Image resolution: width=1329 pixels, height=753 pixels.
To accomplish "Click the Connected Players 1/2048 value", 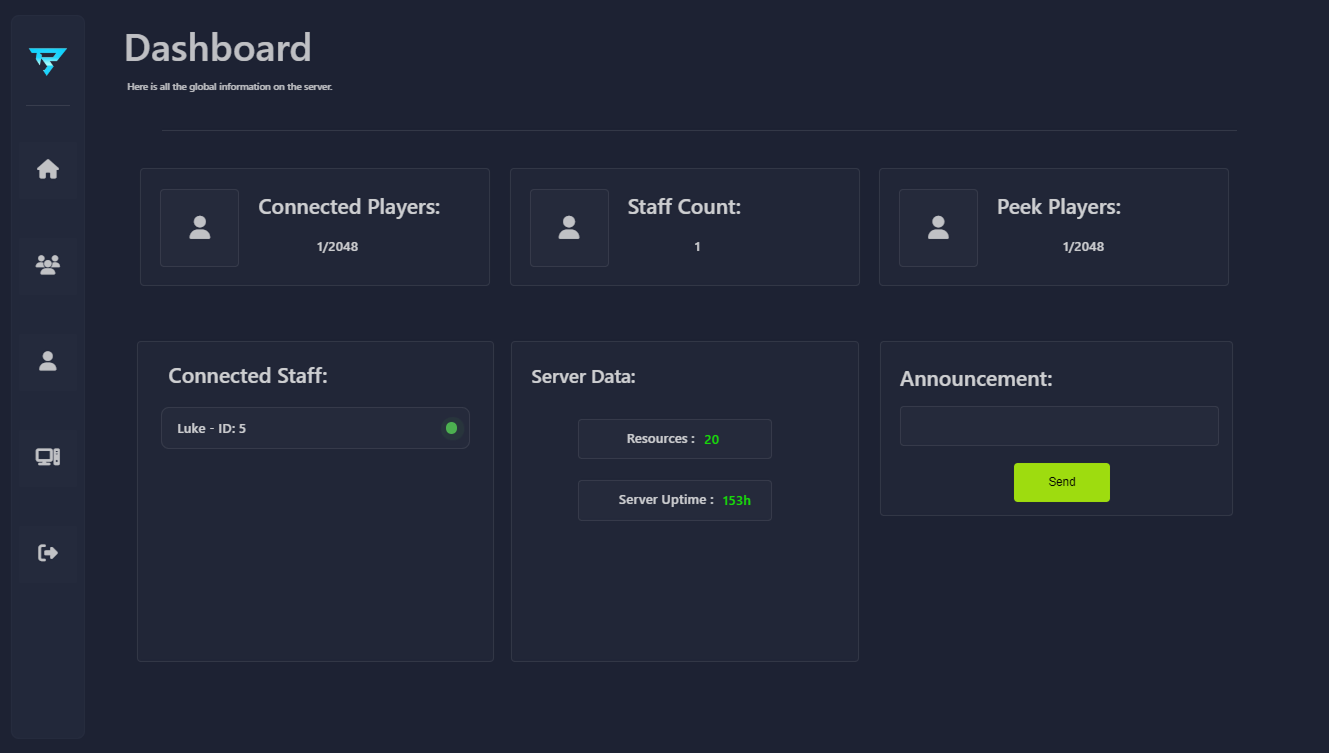I will tap(337, 247).
